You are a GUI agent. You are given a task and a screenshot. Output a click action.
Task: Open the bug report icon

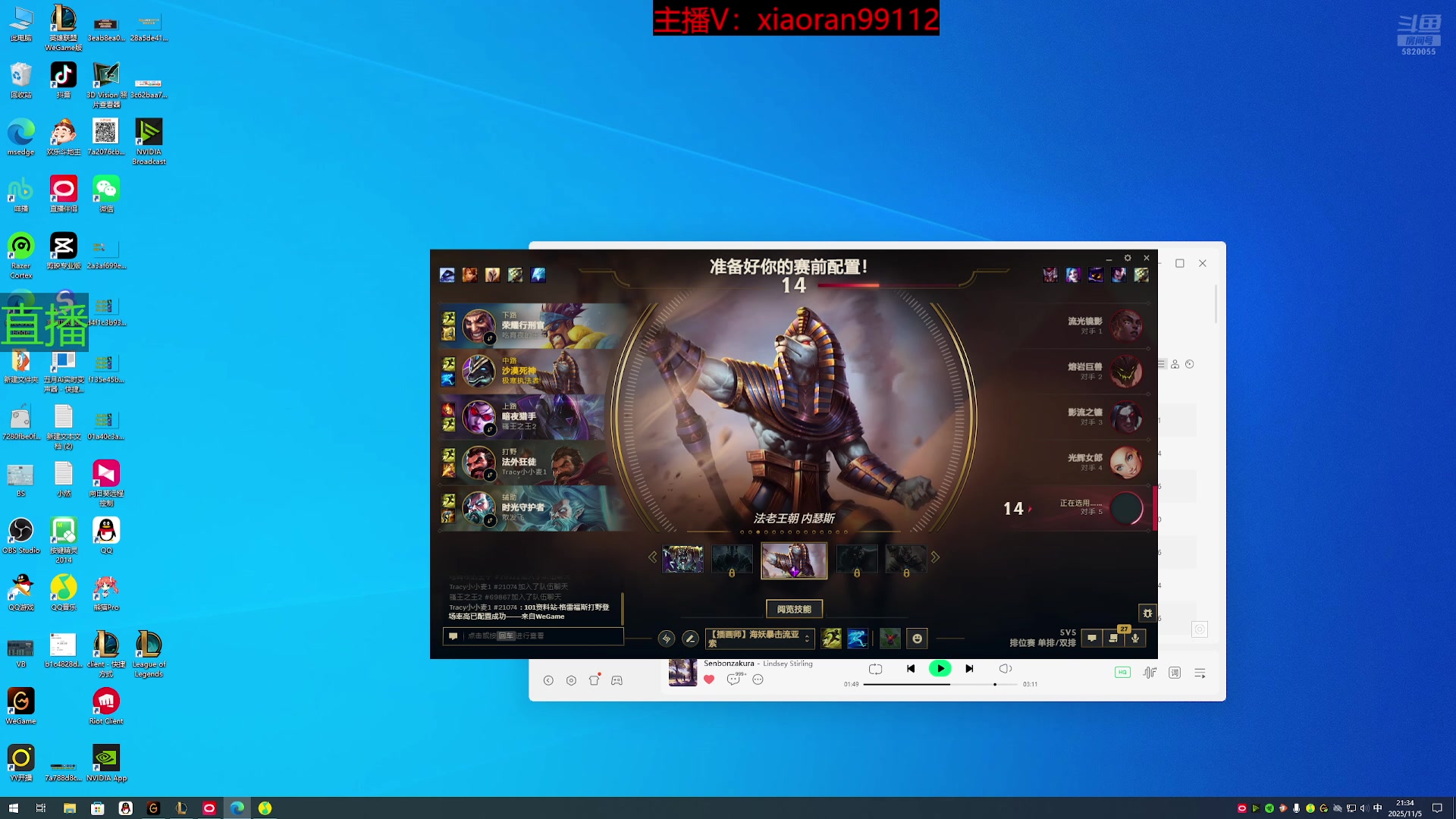[1147, 613]
